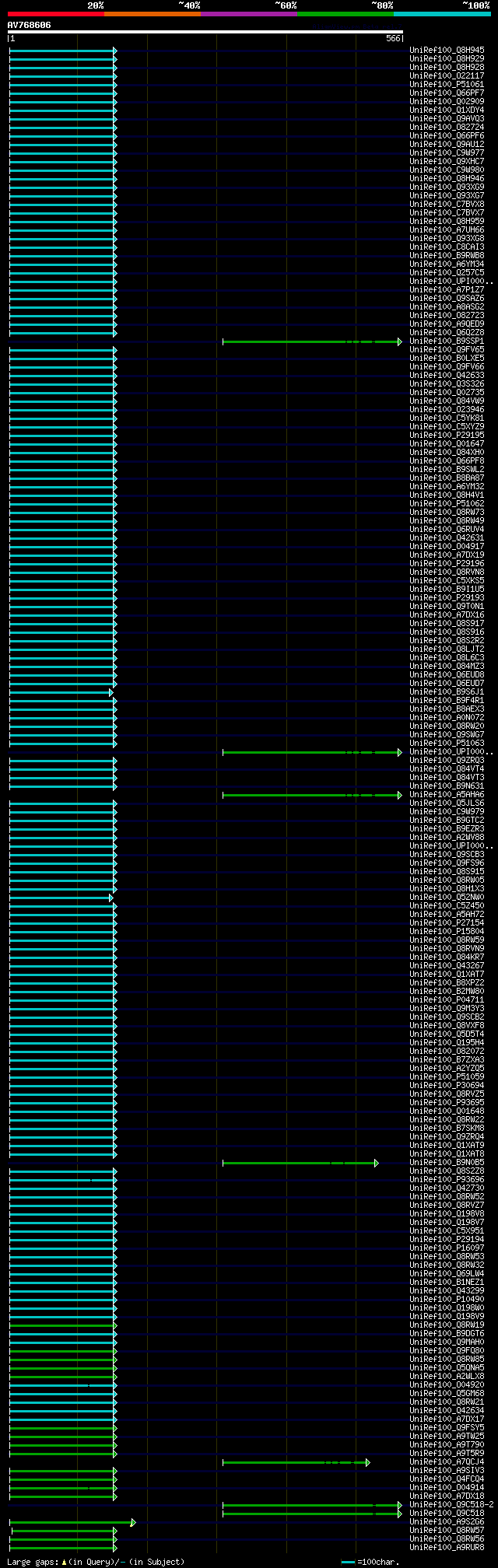The height and width of the screenshot is (1568, 498).
Task: Select the UniRef100_A9S2G6 hit label
Action: 447,1522
